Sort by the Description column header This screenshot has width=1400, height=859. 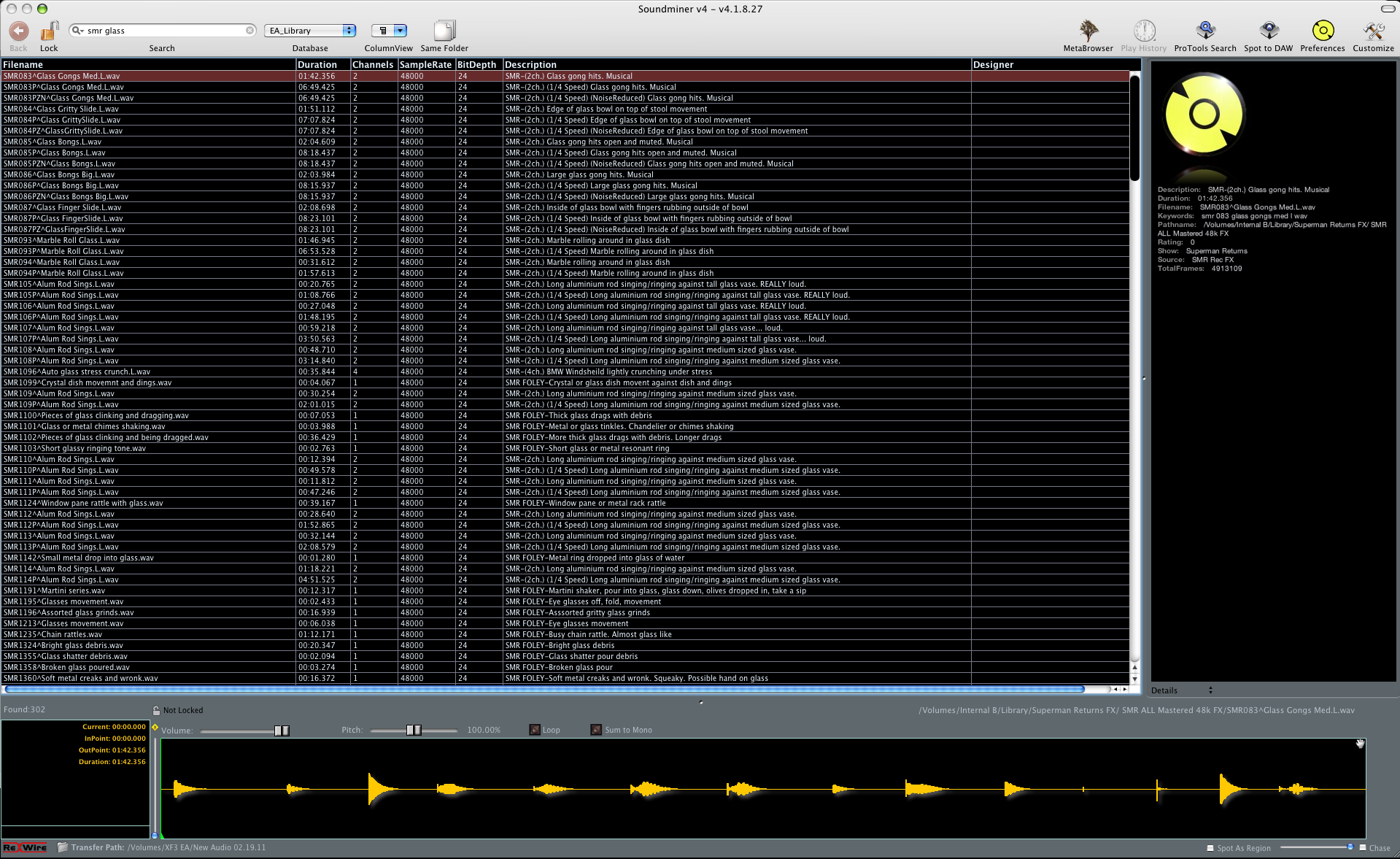click(530, 65)
